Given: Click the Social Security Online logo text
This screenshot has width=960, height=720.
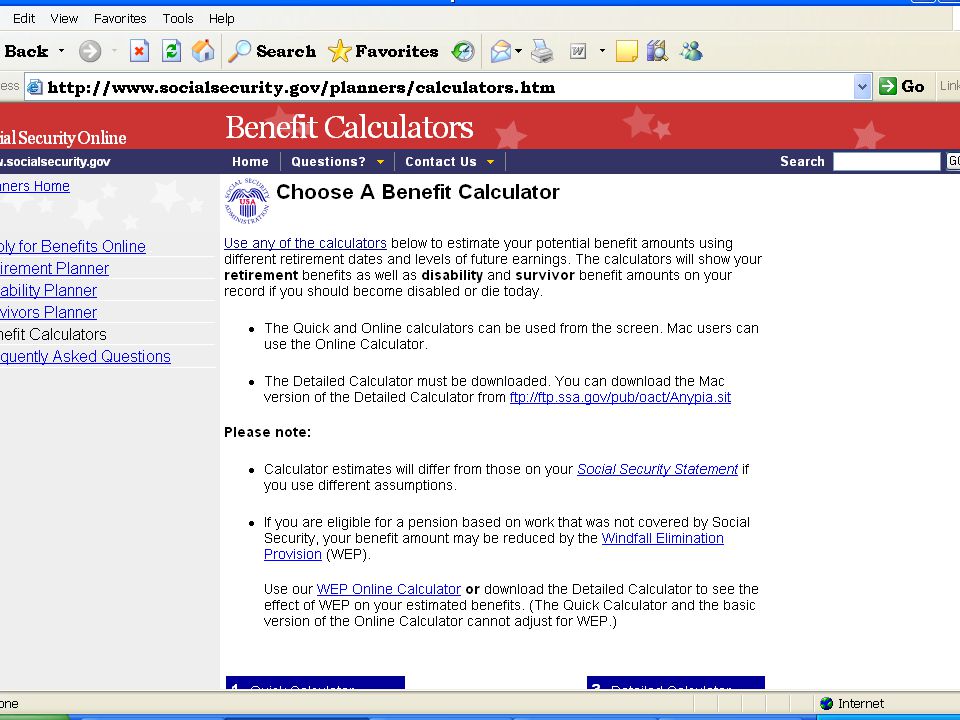Looking at the screenshot, I should pyautogui.click(x=63, y=138).
